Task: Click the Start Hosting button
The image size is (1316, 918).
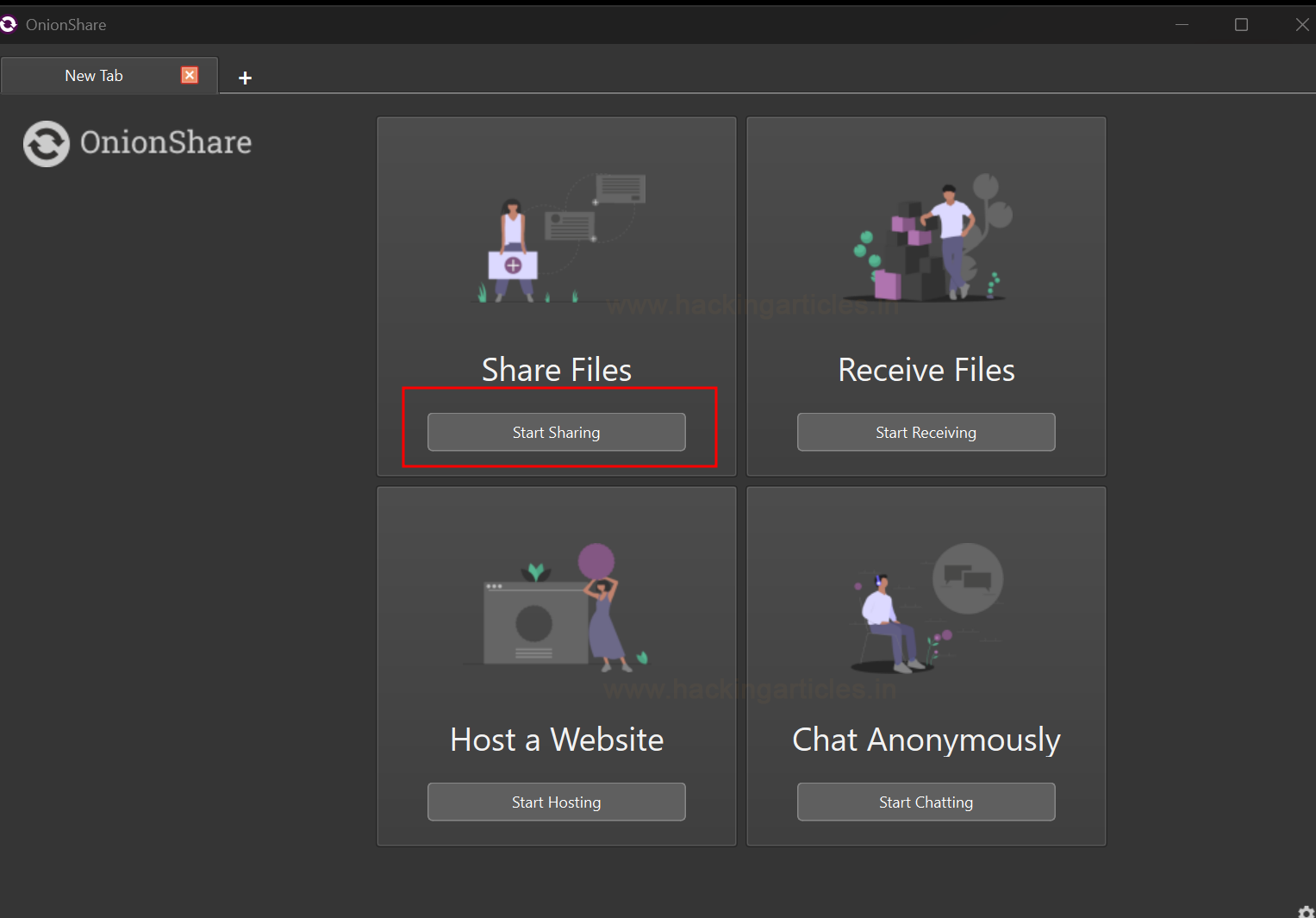Action: 557,802
